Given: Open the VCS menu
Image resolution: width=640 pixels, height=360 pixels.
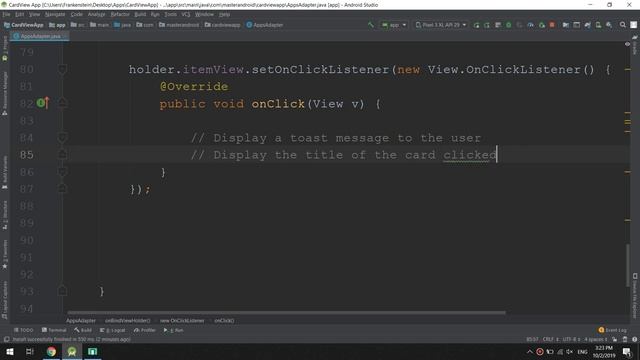Looking at the screenshot, I should [x=186, y=14].
